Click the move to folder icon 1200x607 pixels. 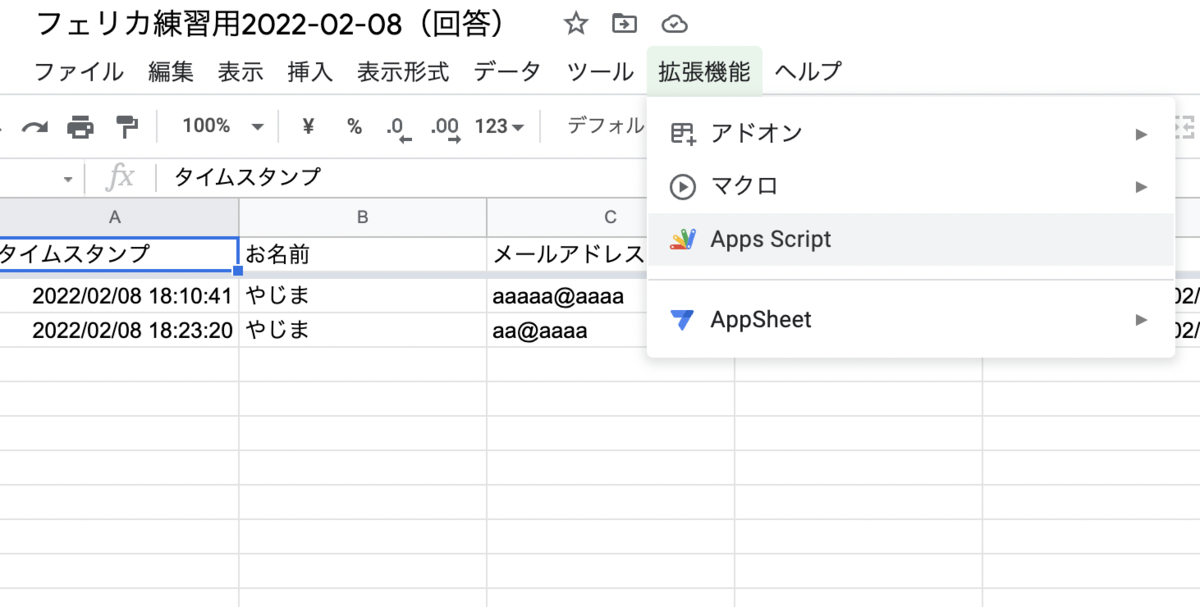pos(625,24)
